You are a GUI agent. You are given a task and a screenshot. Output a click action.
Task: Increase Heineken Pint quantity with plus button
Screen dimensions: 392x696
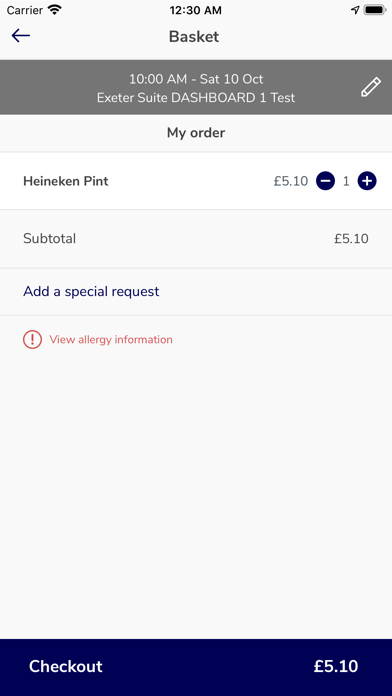(367, 181)
